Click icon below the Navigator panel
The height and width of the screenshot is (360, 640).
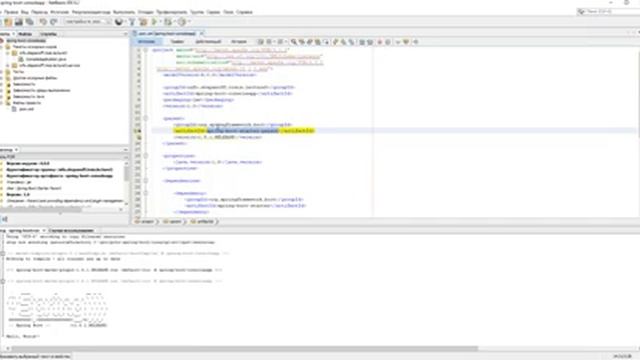click(4, 219)
